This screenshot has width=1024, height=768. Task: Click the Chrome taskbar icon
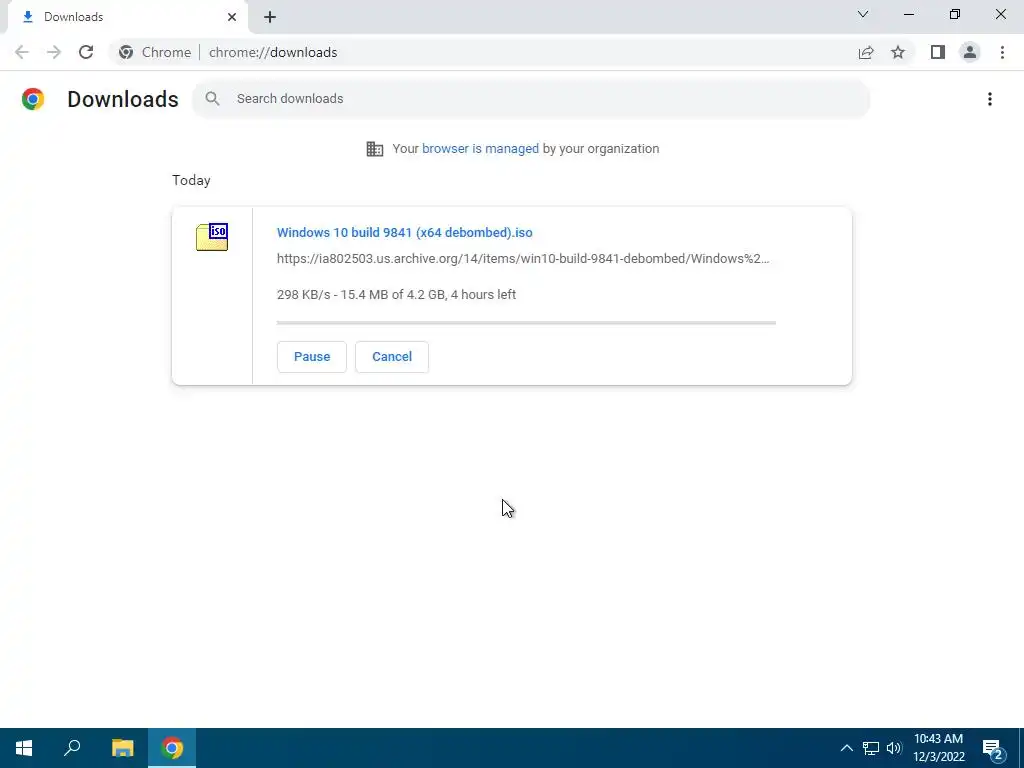point(172,748)
